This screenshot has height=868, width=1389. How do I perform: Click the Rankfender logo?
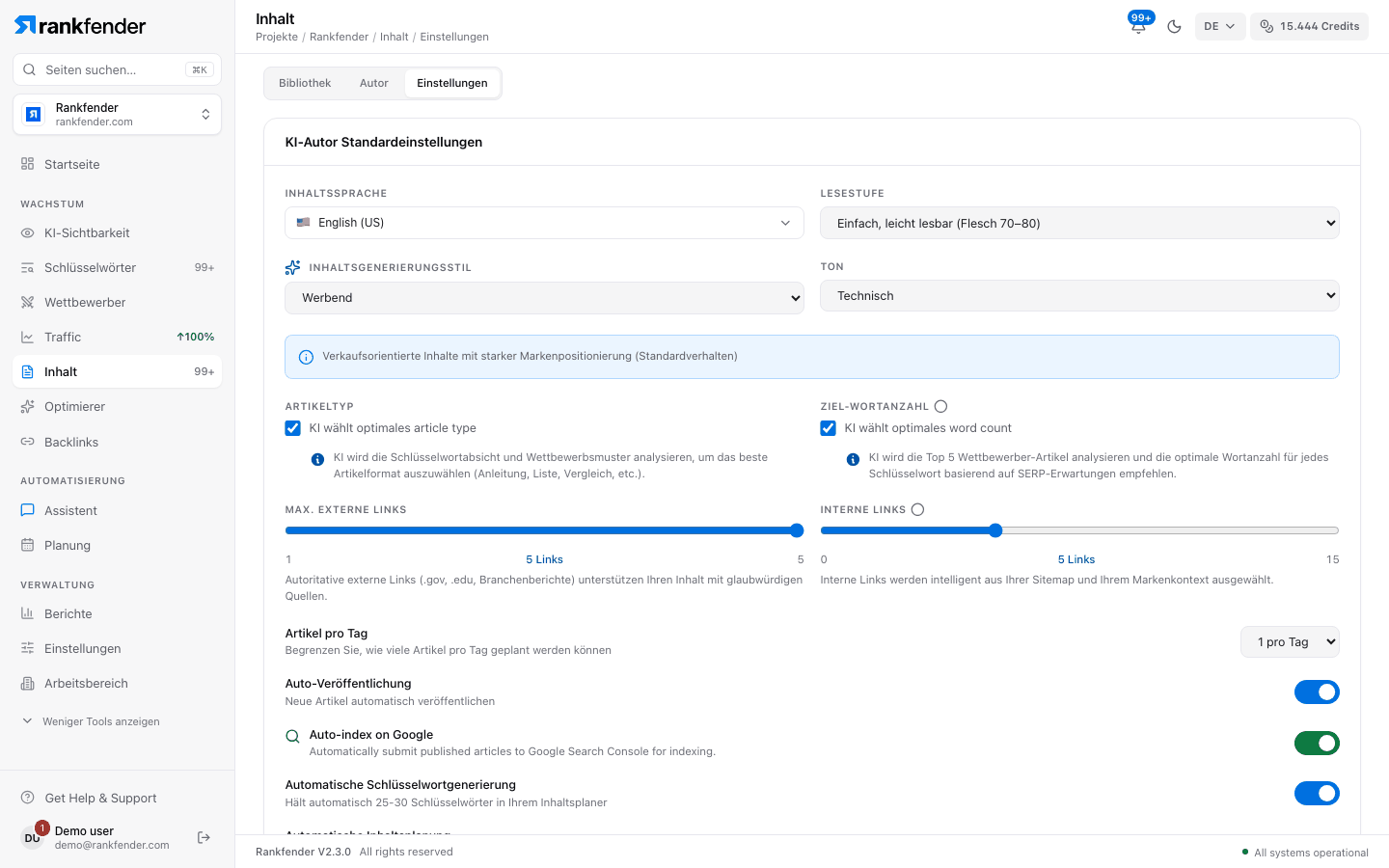80,26
